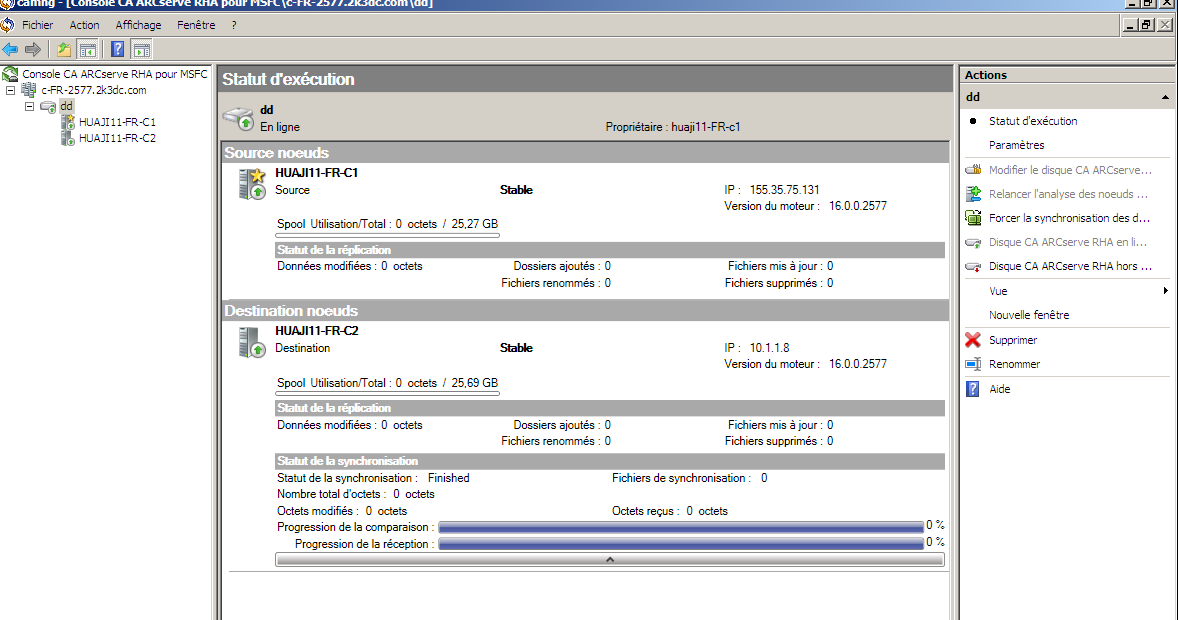Click the Progression de la comparaison bar
The width and height of the screenshot is (1178, 620).
click(681, 527)
